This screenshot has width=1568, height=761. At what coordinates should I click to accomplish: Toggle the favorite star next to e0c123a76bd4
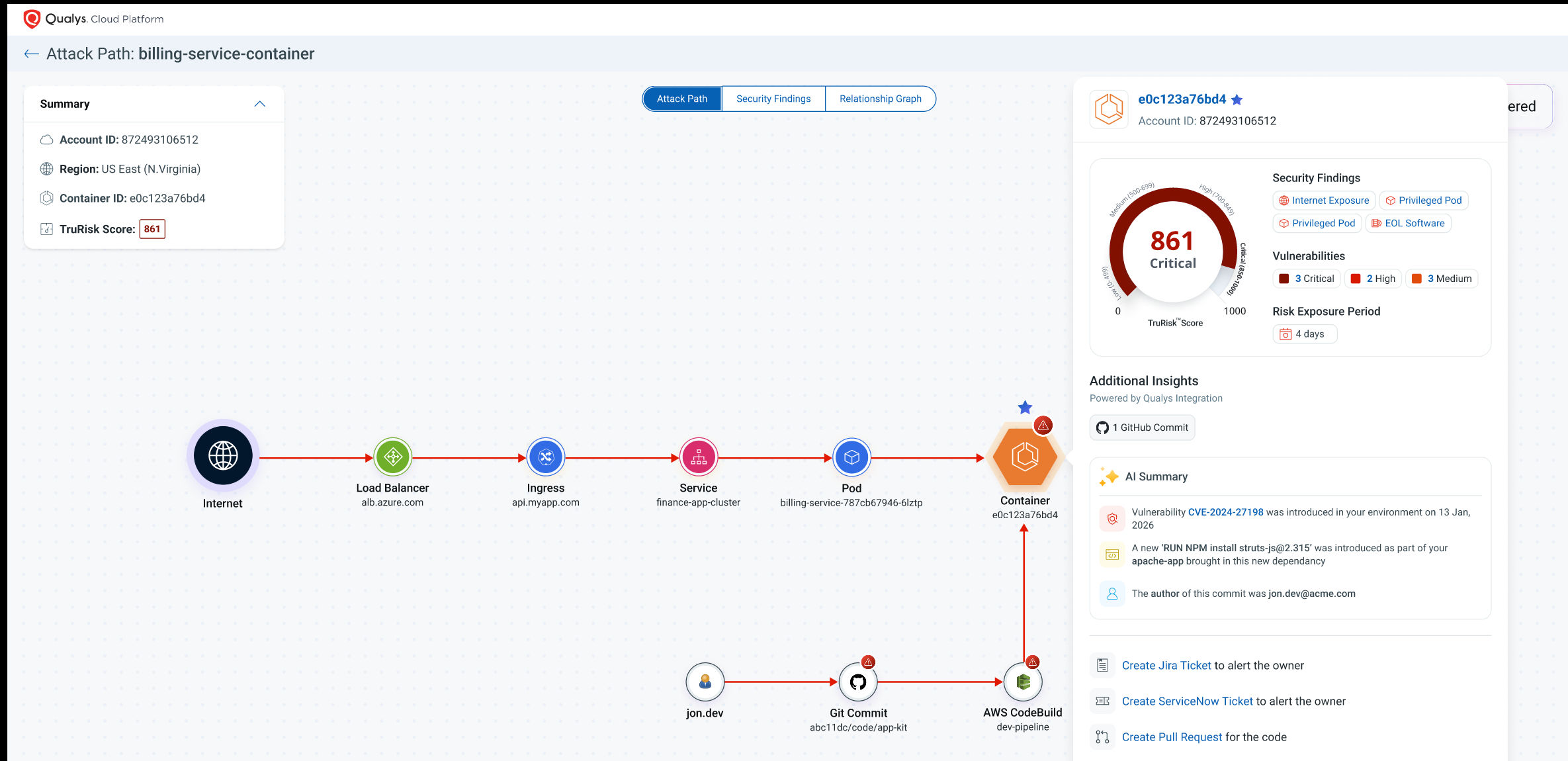point(1237,100)
